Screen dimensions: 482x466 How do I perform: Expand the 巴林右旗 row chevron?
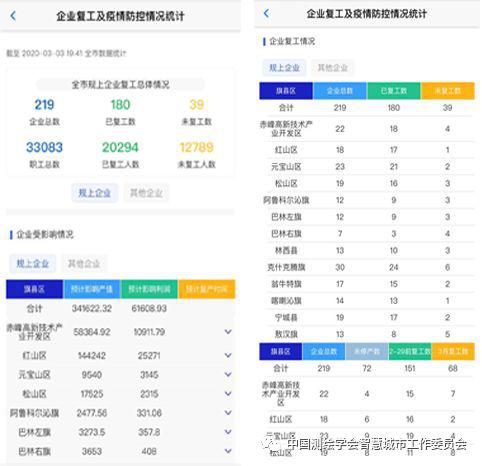tap(228, 451)
